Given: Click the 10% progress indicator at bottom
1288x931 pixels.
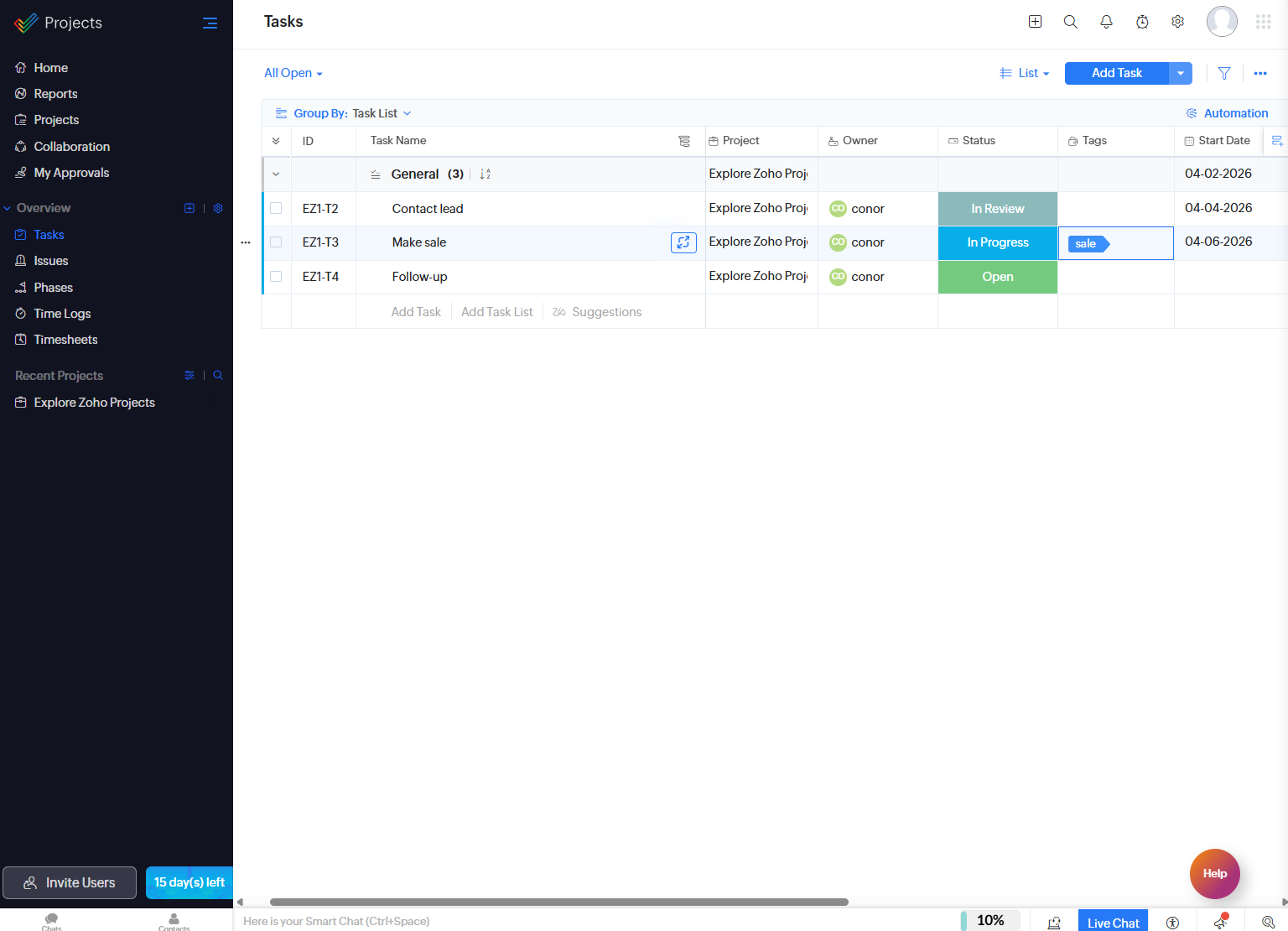Looking at the screenshot, I should (990, 920).
